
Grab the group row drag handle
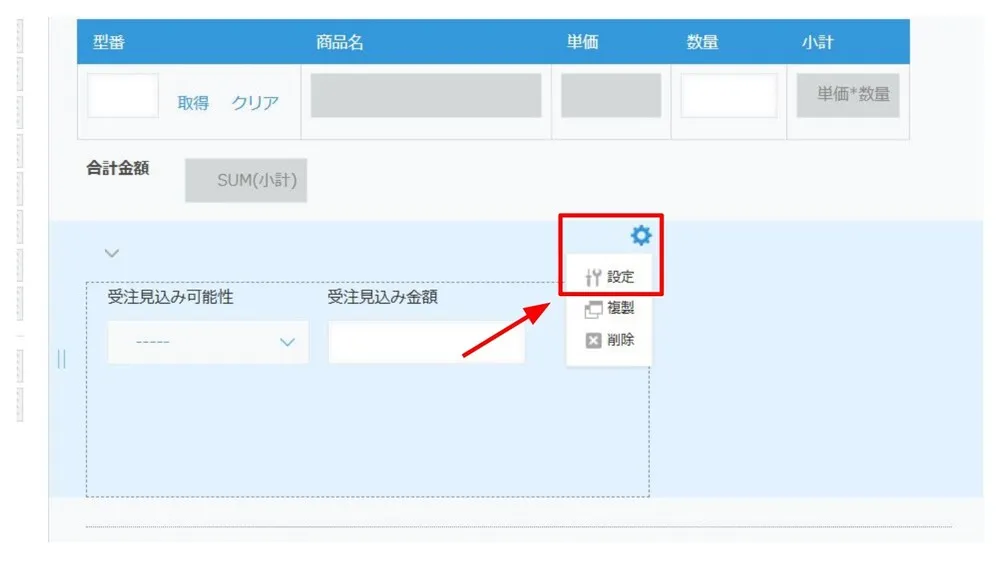61,359
